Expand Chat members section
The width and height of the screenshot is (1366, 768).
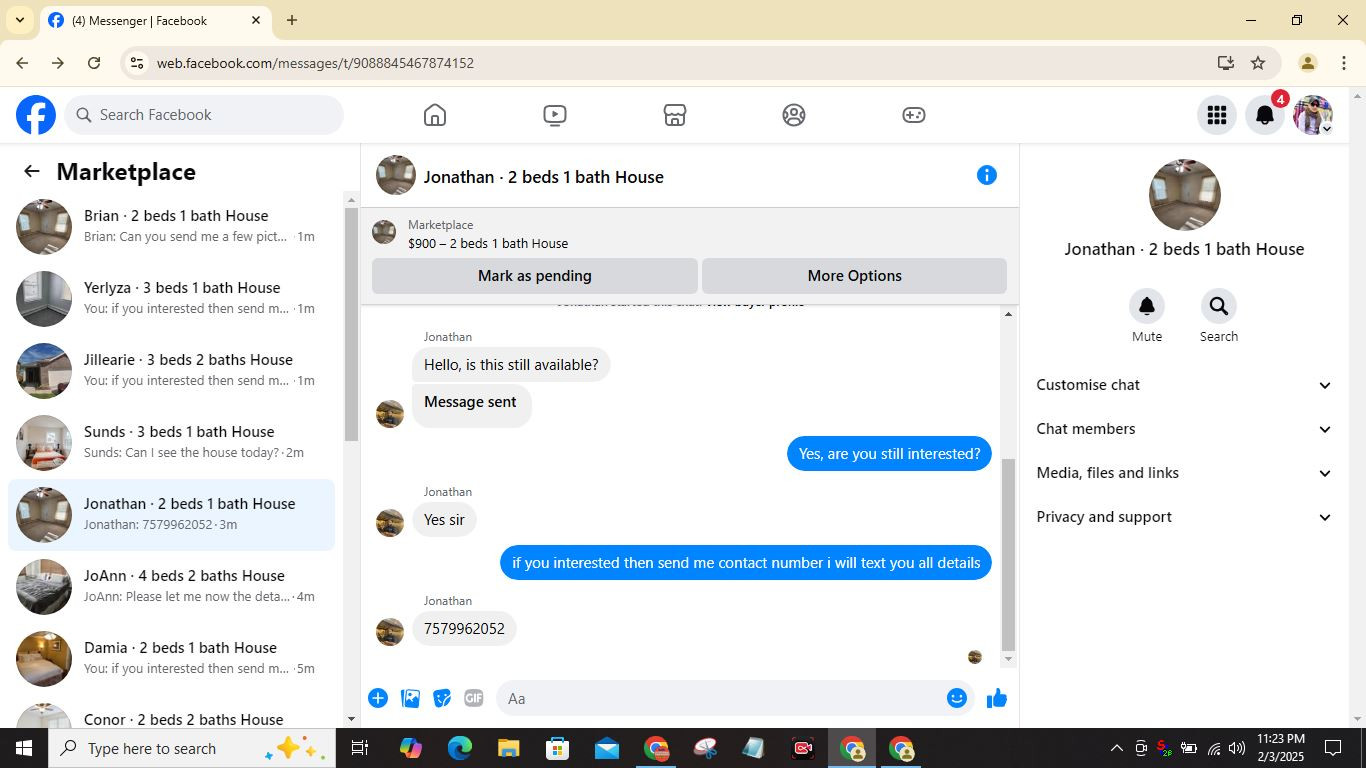pyautogui.click(x=1184, y=429)
